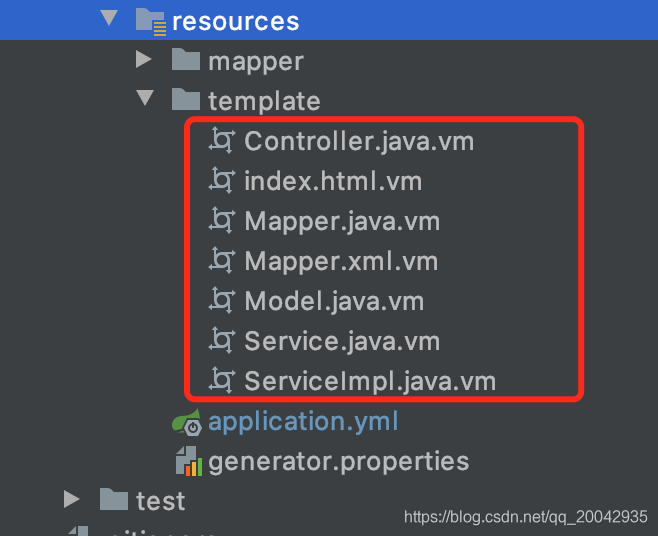Collapse the template folder arrow

click(145, 98)
